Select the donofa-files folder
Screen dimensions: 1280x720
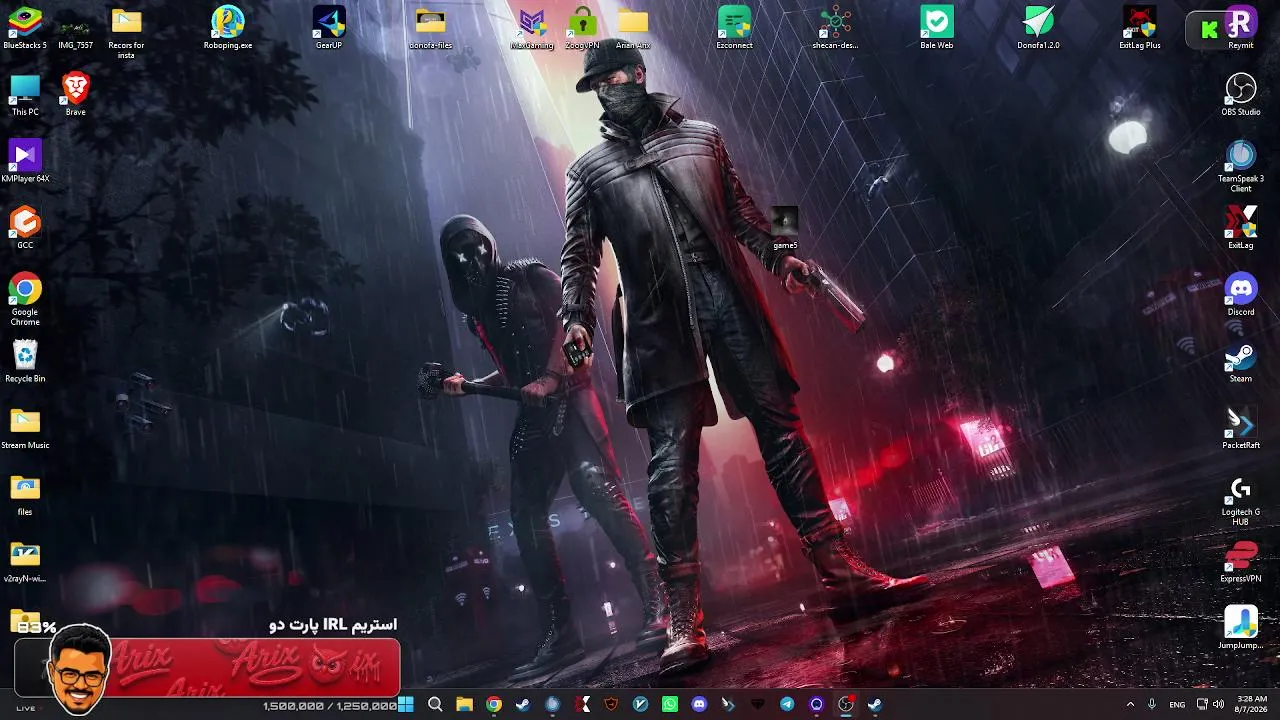(x=430, y=27)
